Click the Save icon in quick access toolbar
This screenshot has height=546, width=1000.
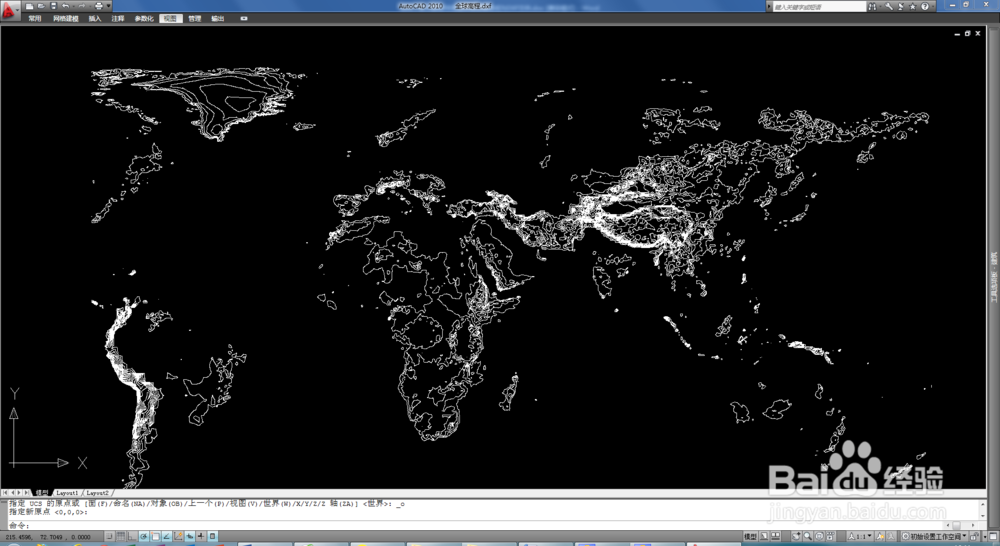[54, 6]
